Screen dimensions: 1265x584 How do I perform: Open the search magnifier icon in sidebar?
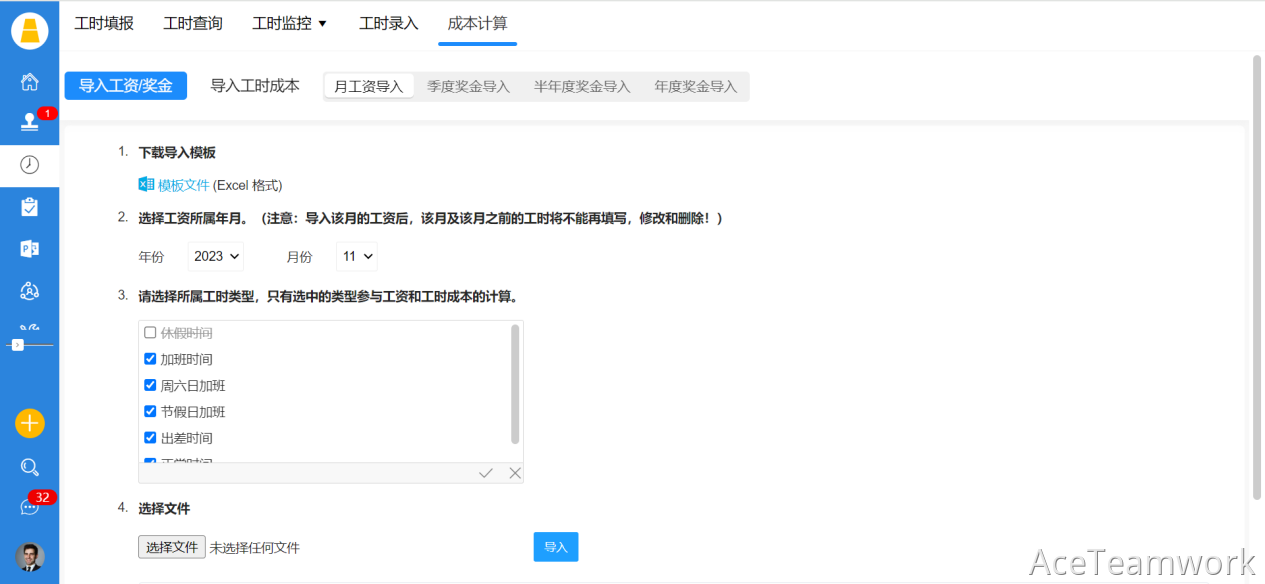pos(29,467)
